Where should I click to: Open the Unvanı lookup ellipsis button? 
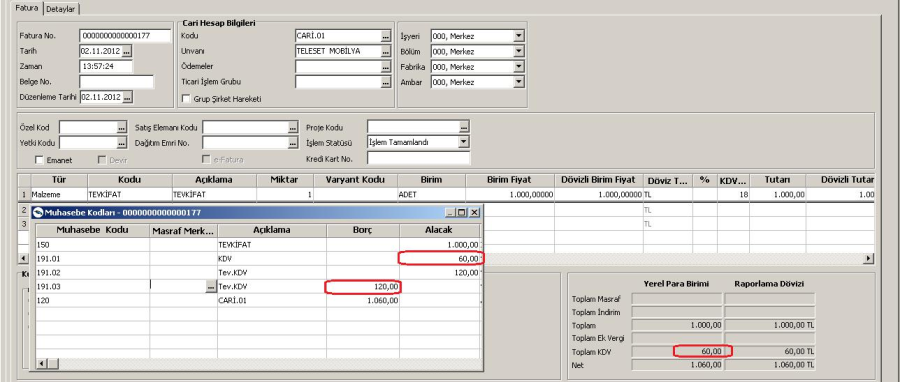click(385, 52)
